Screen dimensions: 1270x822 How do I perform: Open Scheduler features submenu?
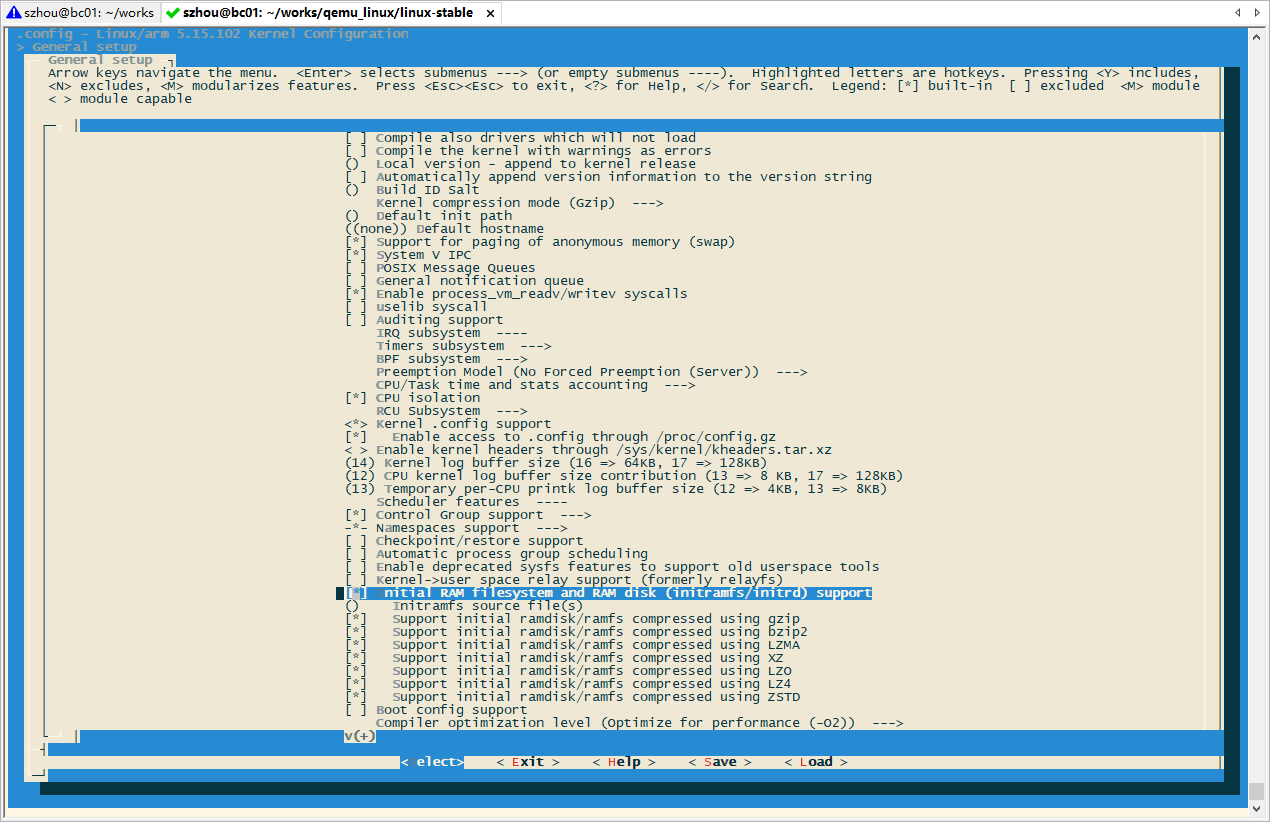point(472,502)
